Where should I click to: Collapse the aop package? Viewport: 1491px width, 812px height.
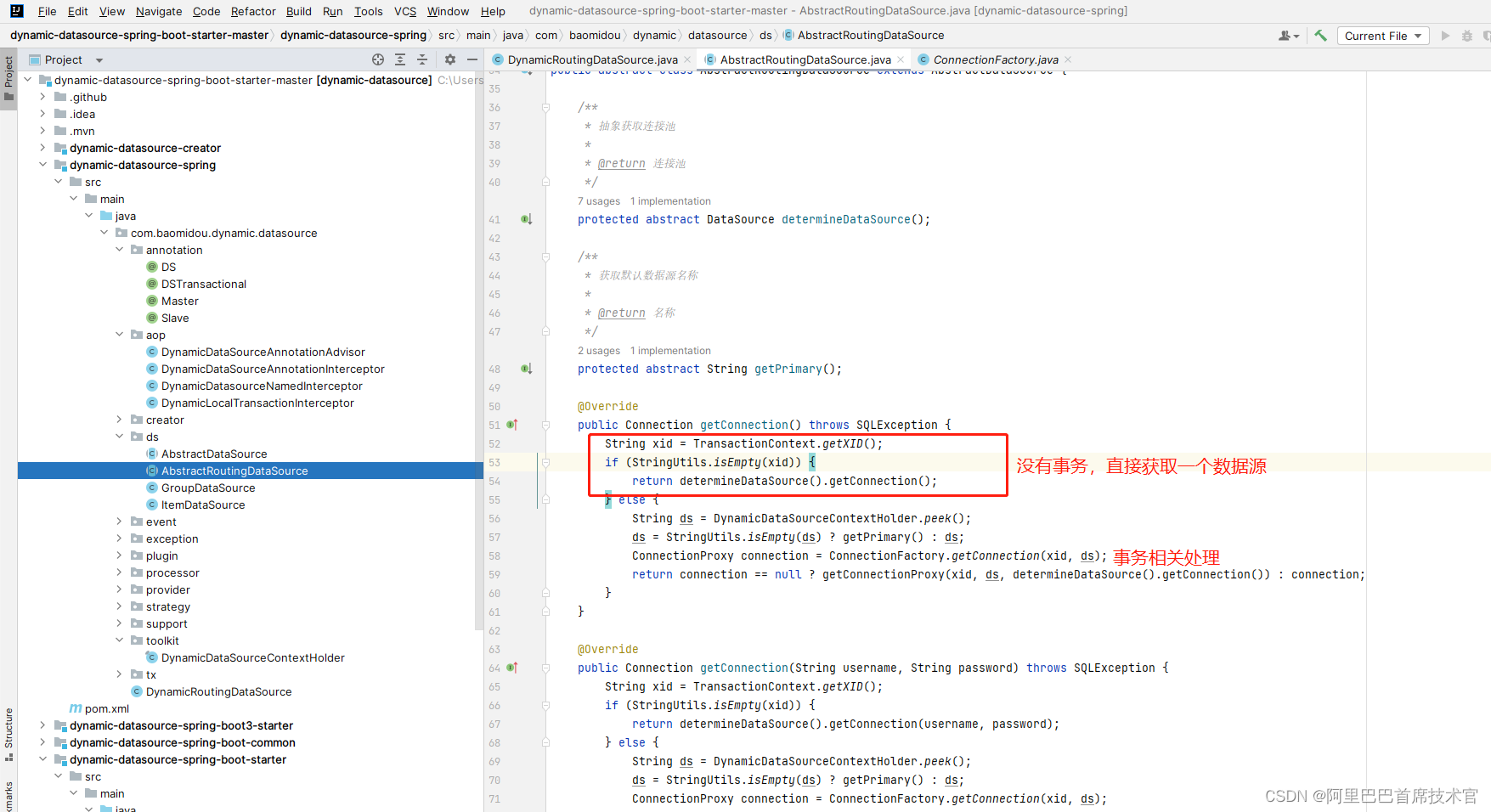coord(119,335)
